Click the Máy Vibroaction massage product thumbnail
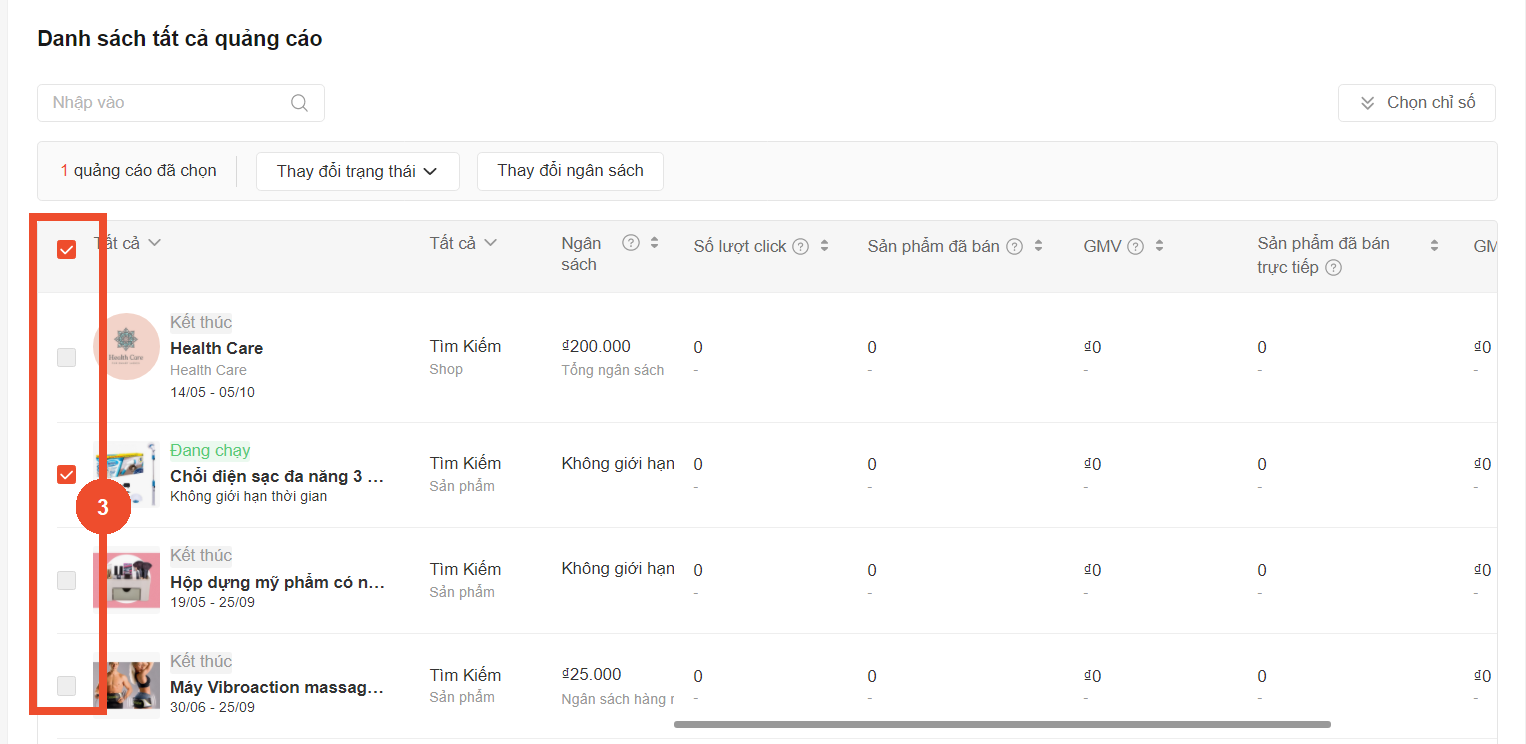The width and height of the screenshot is (1526, 744). pyautogui.click(x=126, y=685)
